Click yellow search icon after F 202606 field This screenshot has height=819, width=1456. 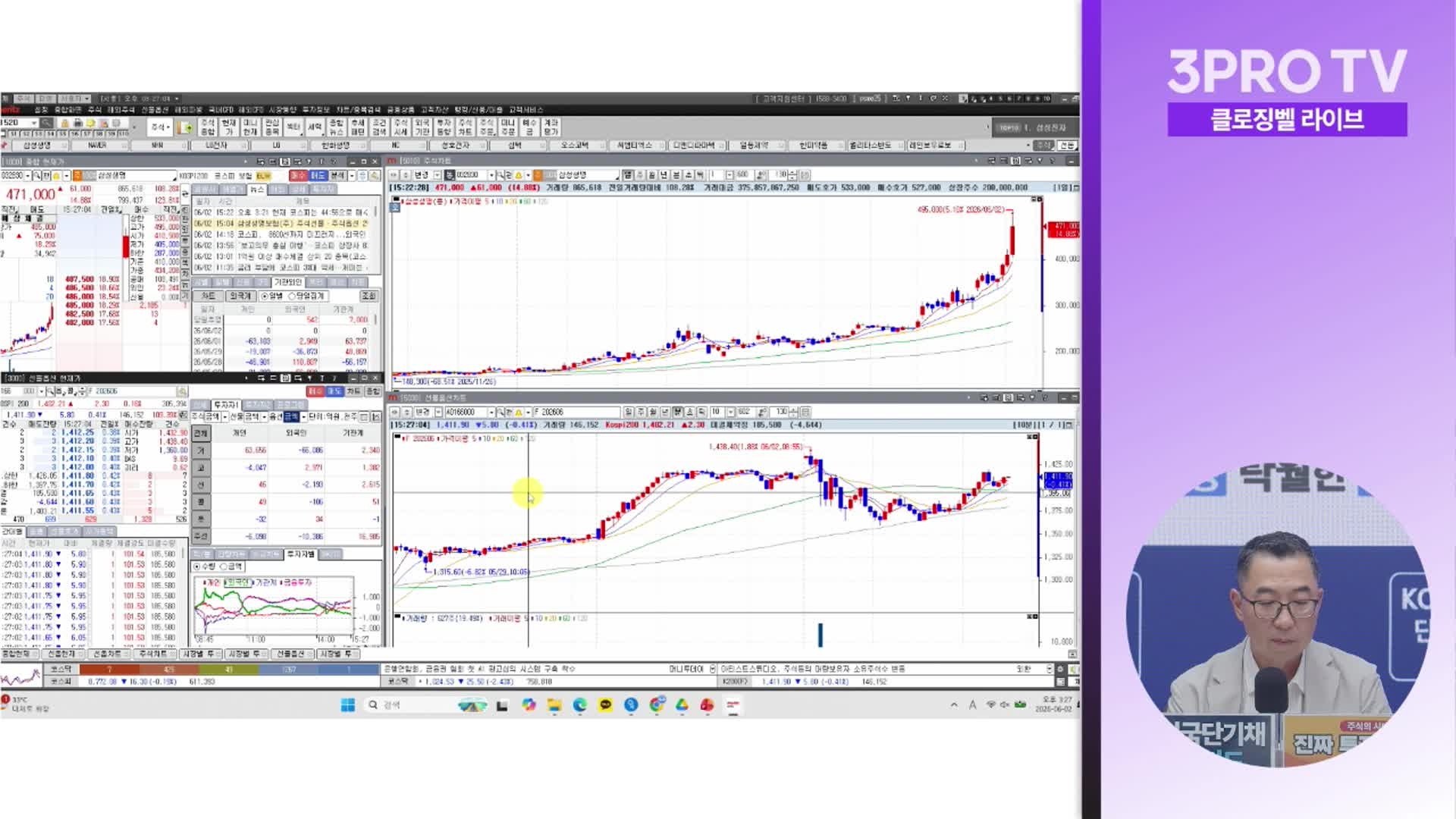click(182, 391)
